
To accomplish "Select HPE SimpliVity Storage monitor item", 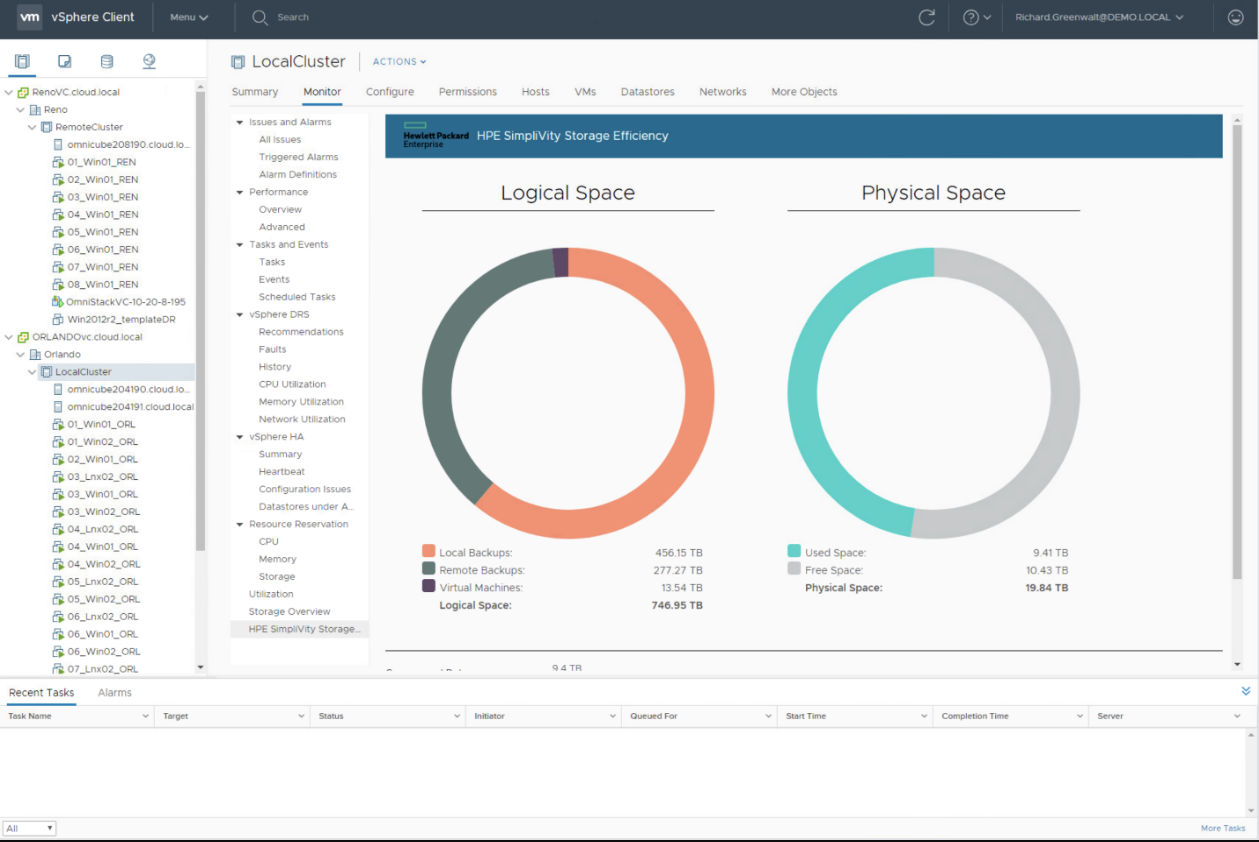I will tap(300, 629).
